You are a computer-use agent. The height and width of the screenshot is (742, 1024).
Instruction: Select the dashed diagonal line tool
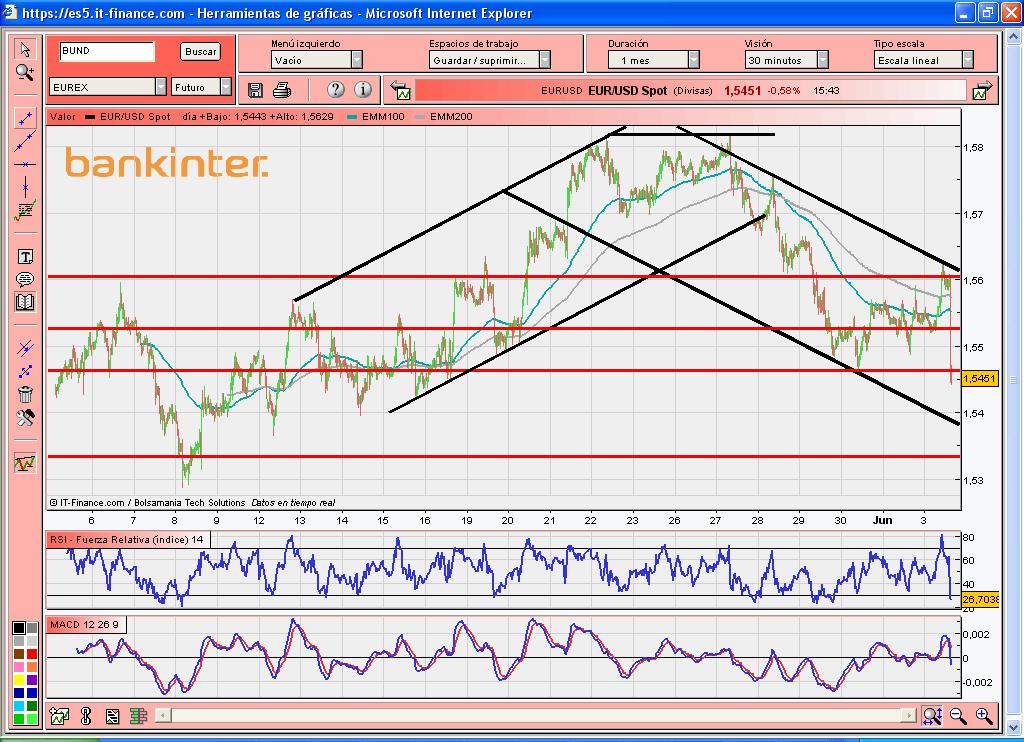pos(25,372)
